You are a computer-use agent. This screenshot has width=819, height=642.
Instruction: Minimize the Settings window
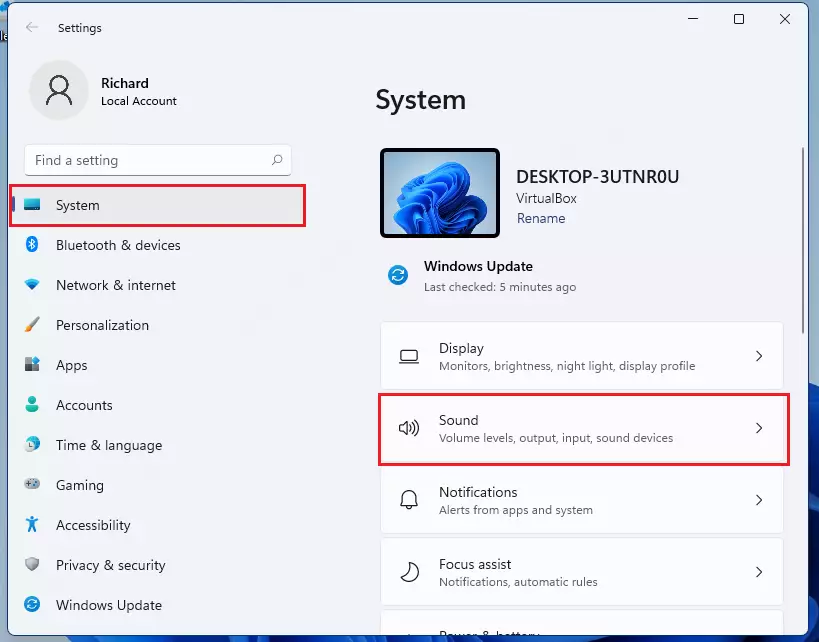click(x=693, y=19)
